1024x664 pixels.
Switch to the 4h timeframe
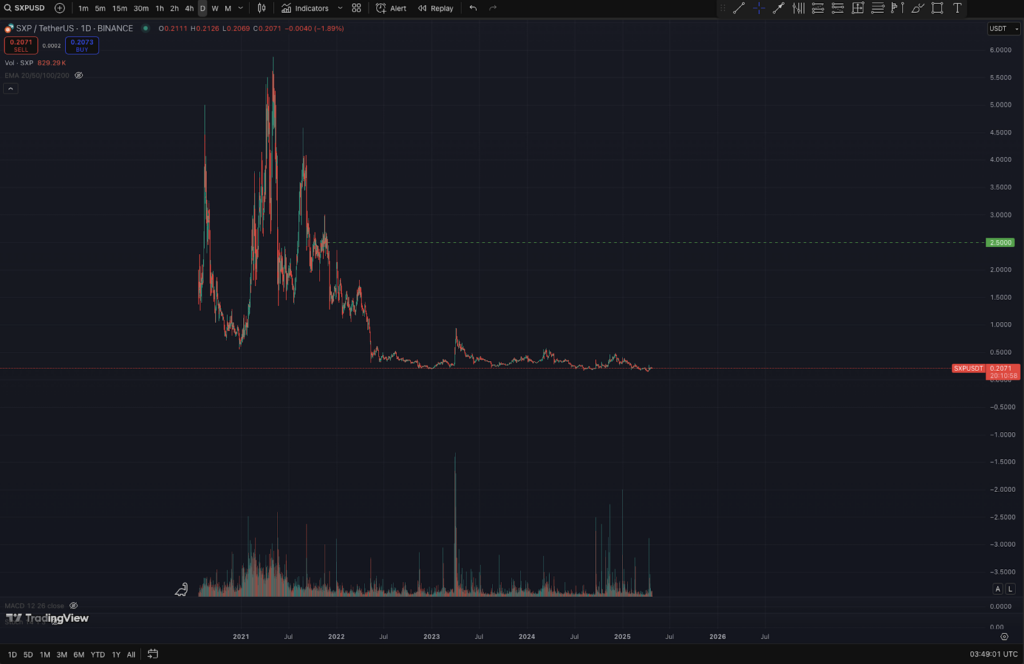(189, 8)
